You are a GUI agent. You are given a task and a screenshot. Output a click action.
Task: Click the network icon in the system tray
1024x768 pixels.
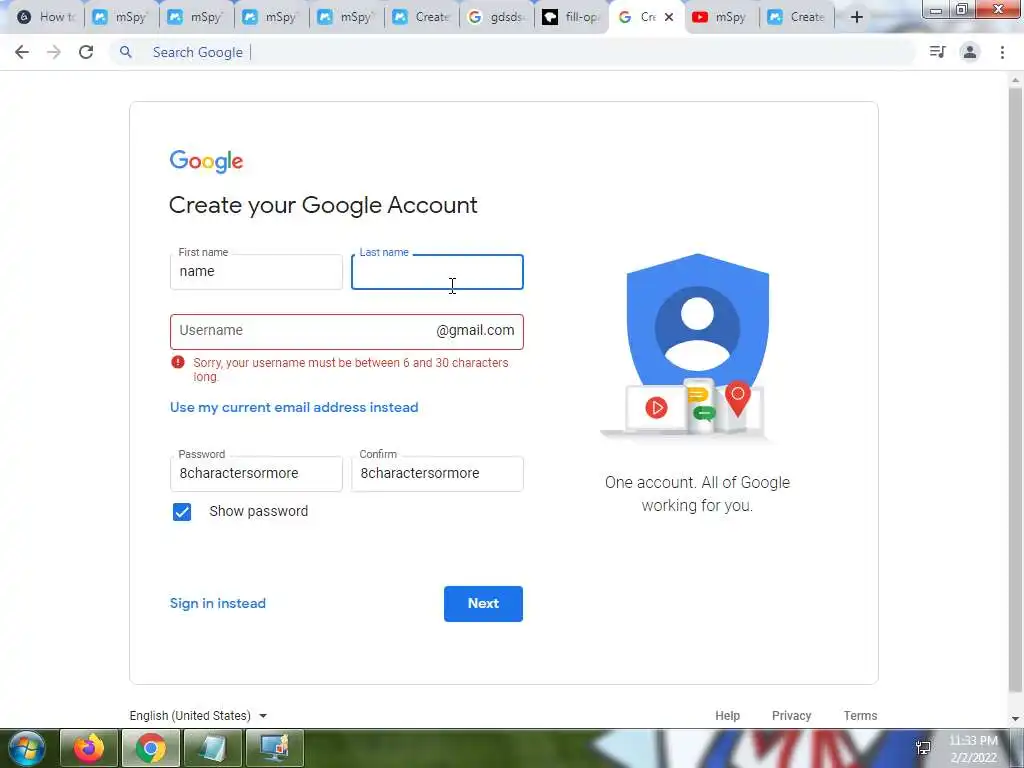pyautogui.click(x=923, y=748)
